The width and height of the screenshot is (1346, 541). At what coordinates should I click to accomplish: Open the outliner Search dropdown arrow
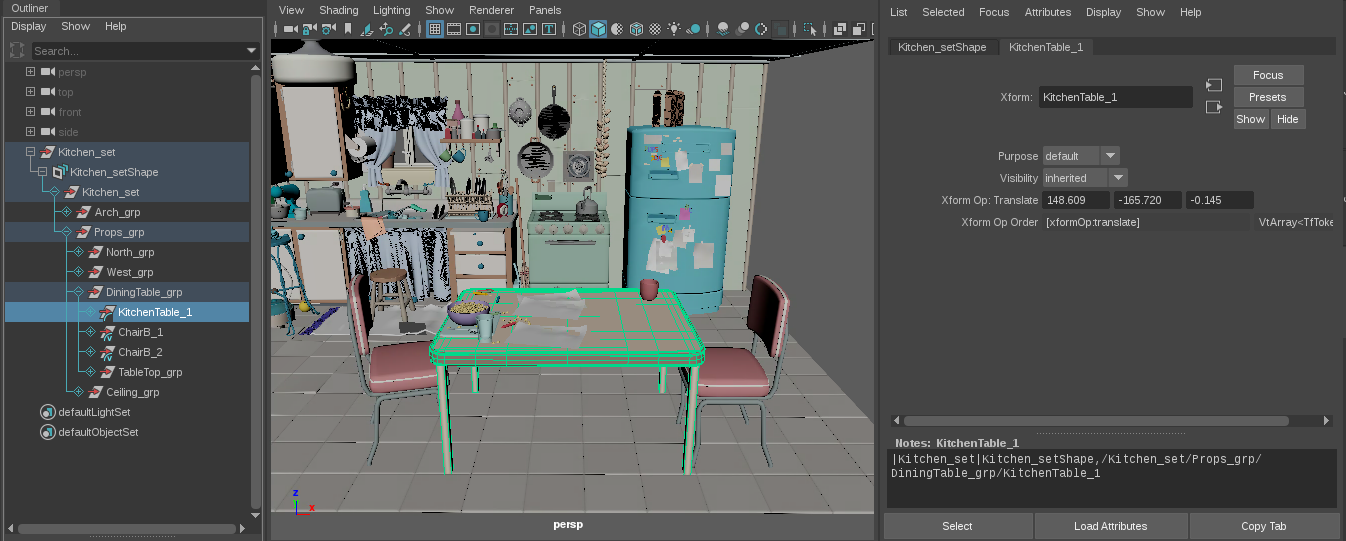point(251,51)
